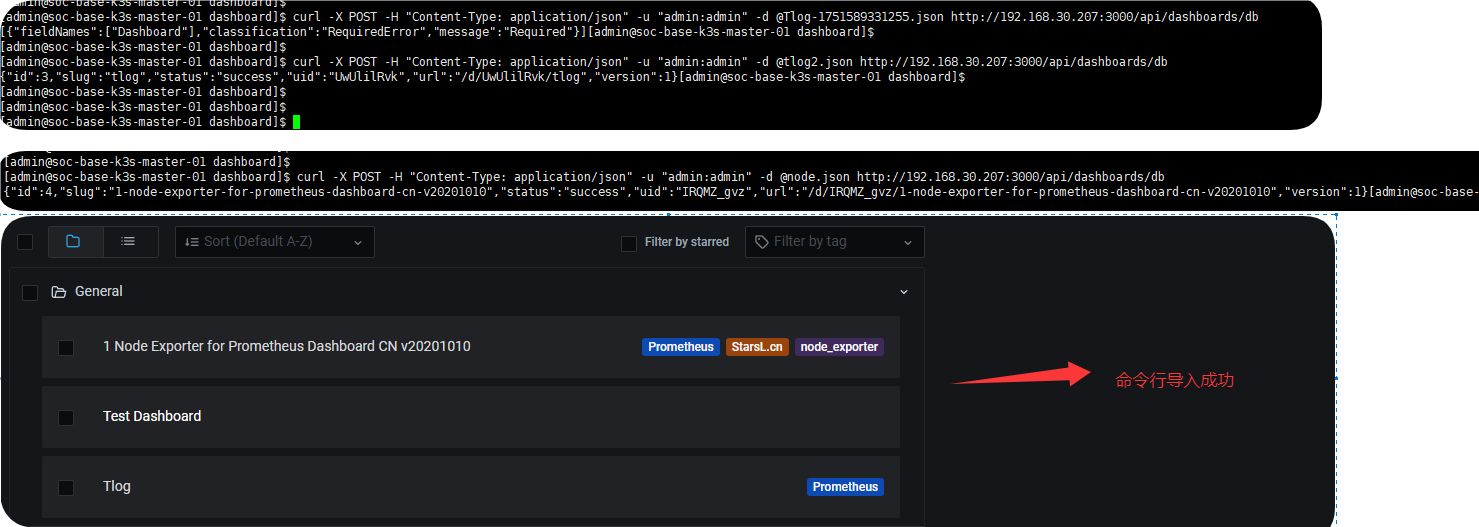Switch to folder view icon
1479x527 pixels.
pos(73,242)
